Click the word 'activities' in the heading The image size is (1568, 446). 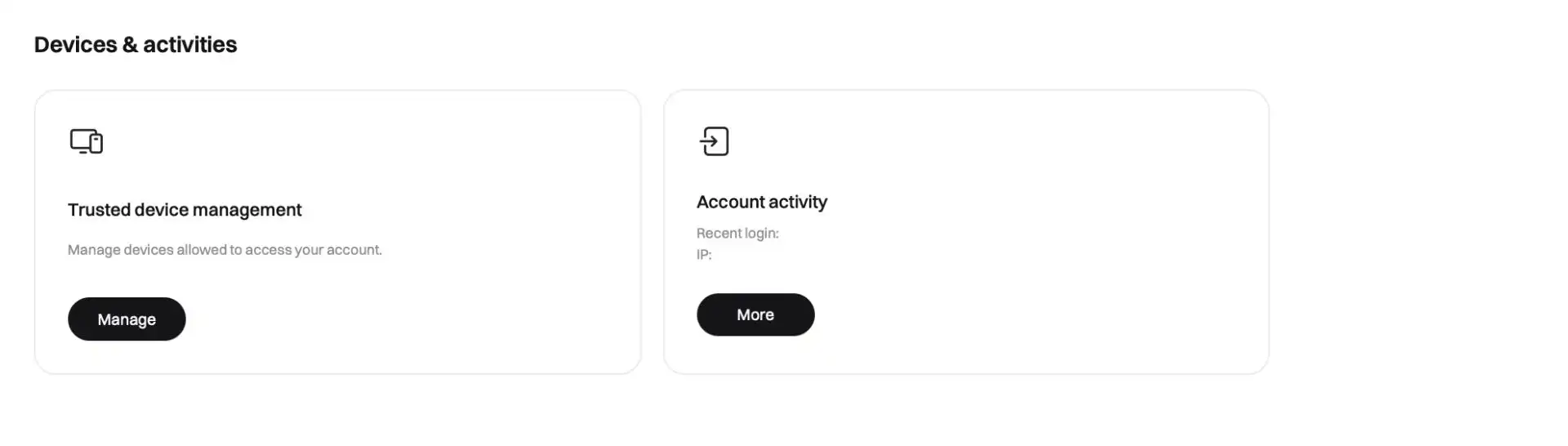click(190, 45)
